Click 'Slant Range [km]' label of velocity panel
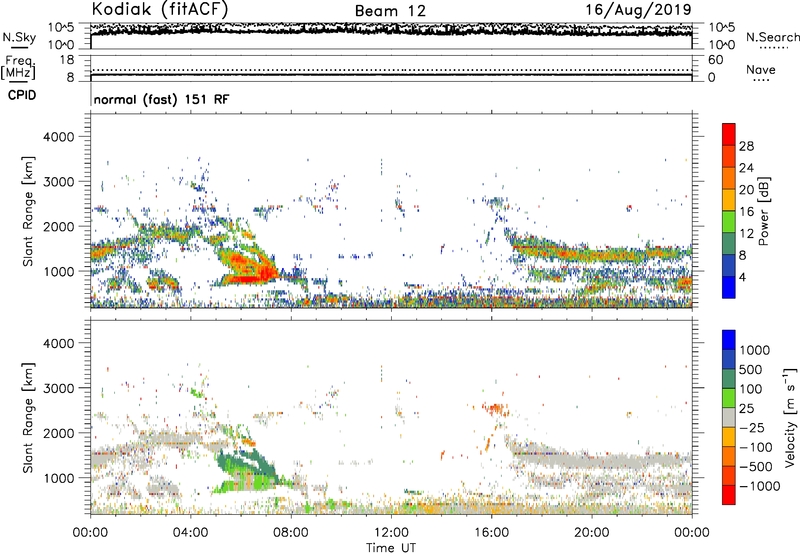800x554 pixels. point(28,417)
